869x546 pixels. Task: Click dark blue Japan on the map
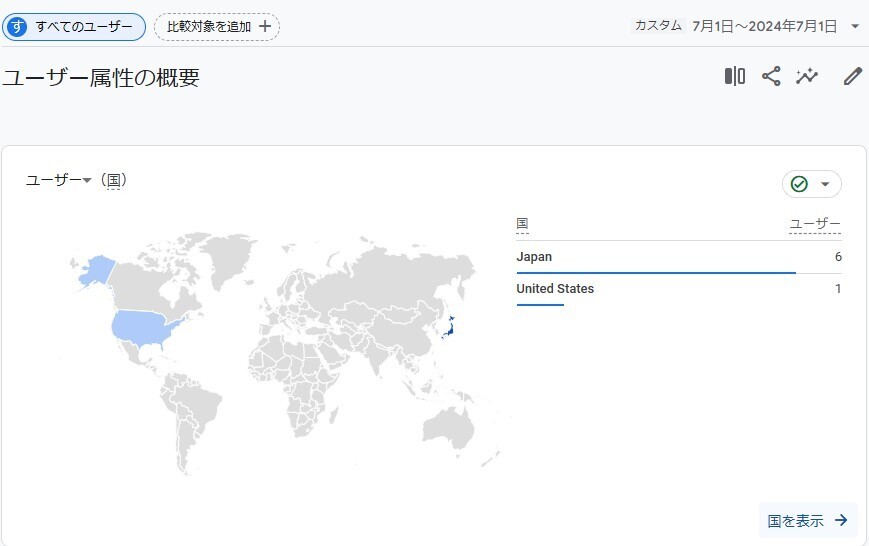tap(448, 328)
